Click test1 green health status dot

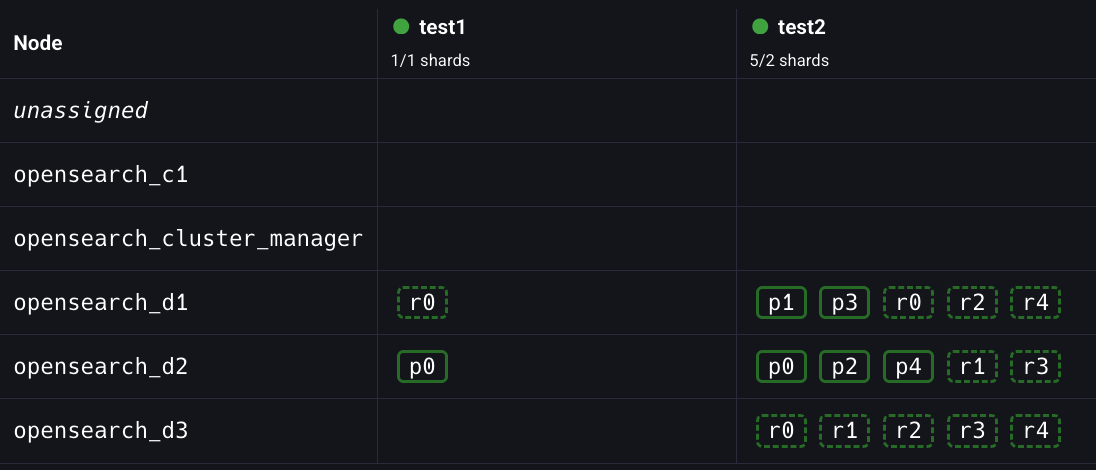(x=401, y=27)
